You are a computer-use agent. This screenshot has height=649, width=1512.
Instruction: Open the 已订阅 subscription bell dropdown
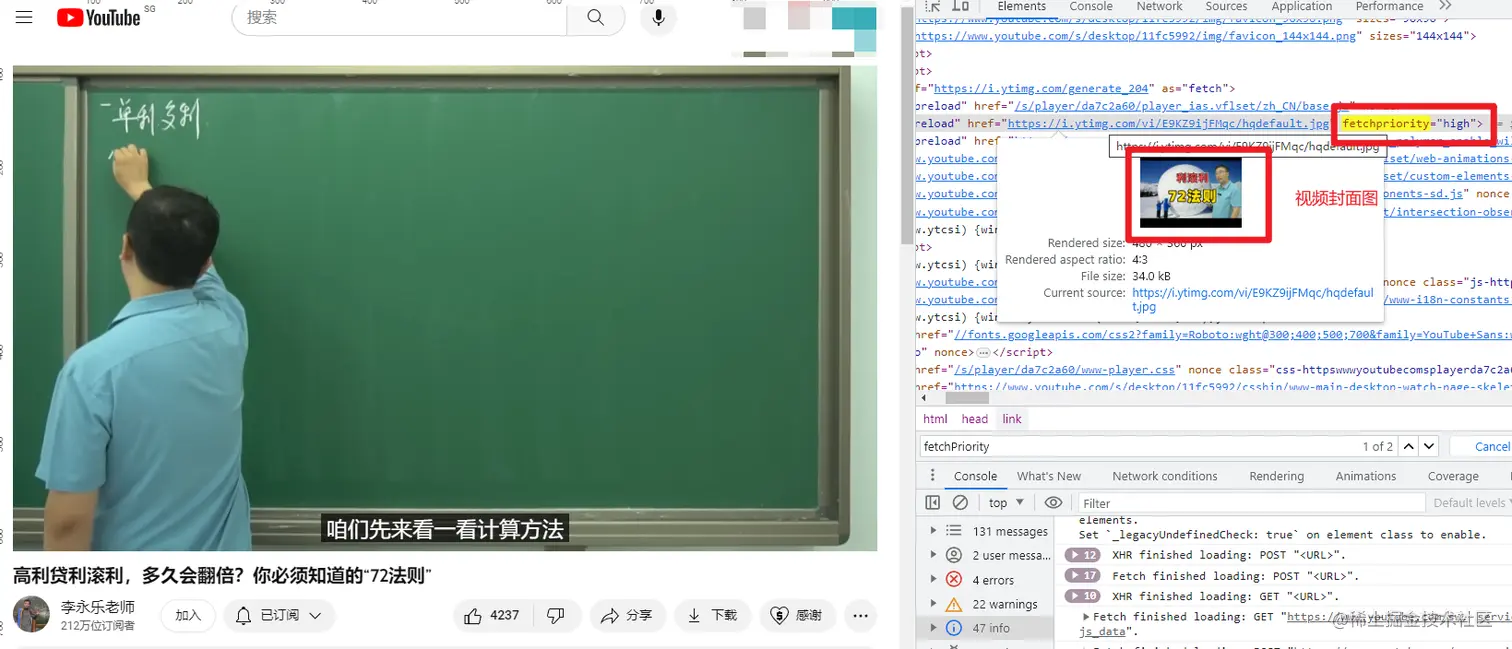pos(278,615)
